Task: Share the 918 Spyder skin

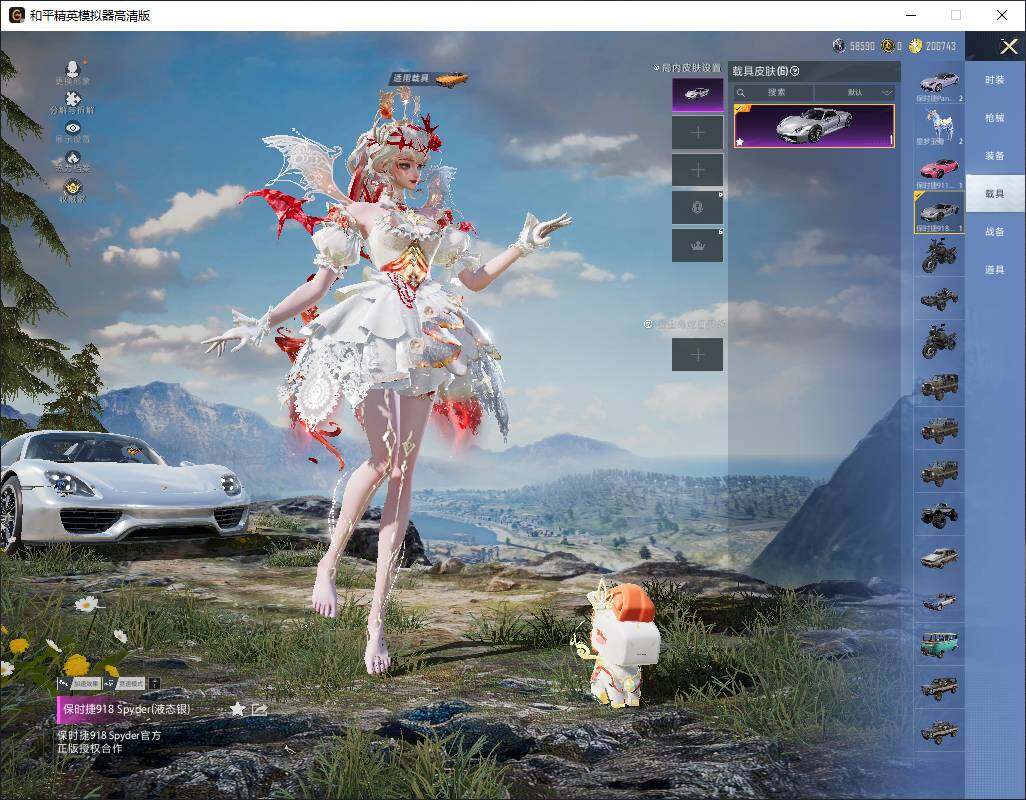Action: point(259,709)
